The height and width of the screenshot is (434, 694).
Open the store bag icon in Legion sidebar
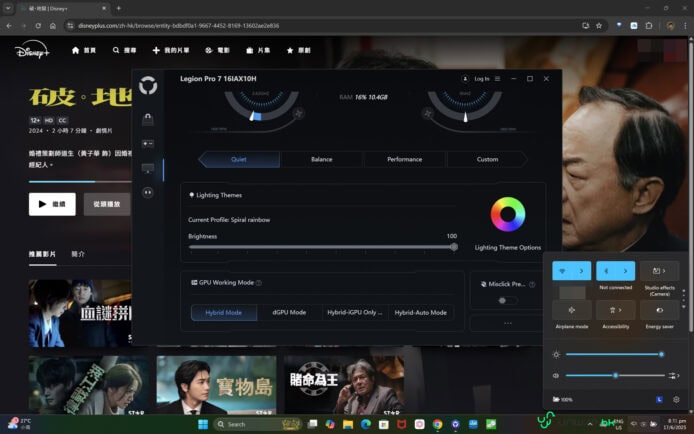point(148,119)
